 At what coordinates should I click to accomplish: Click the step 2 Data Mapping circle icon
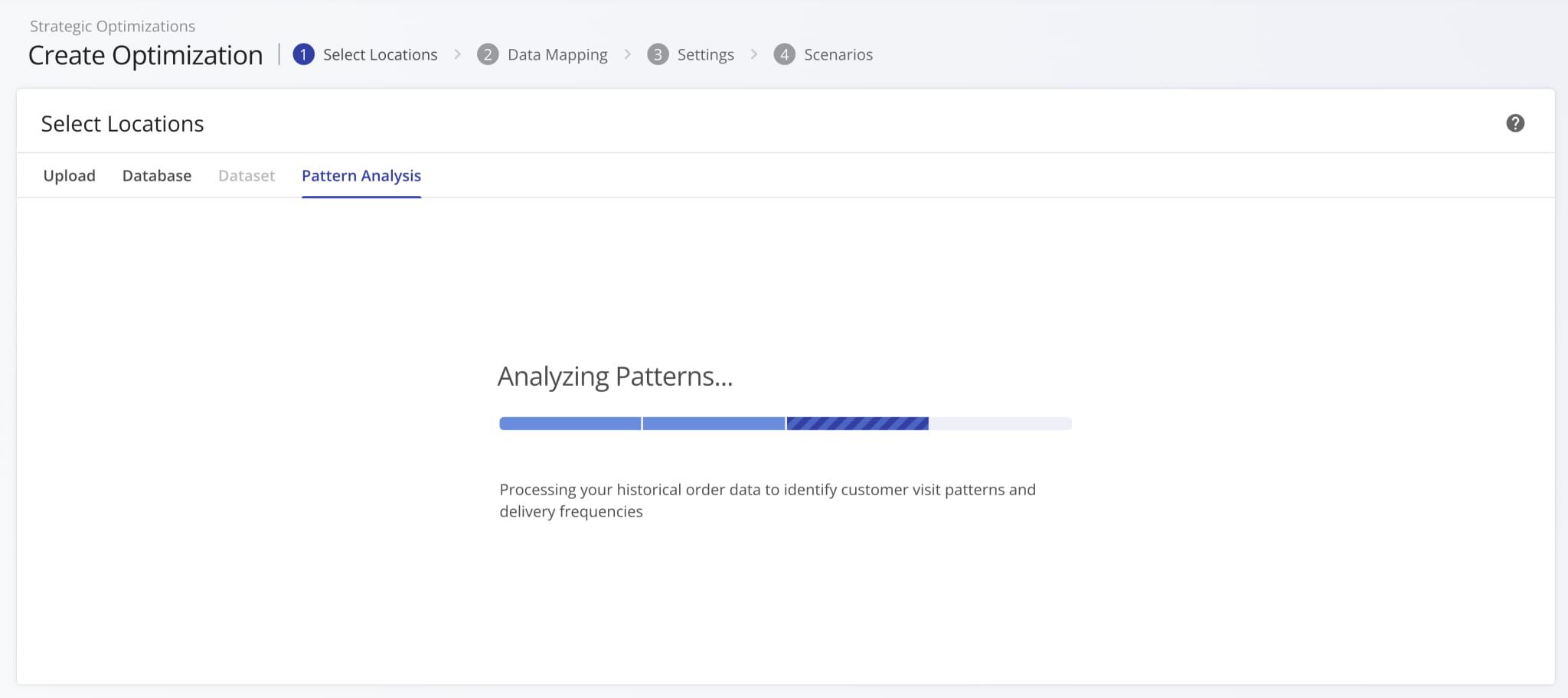tap(489, 54)
